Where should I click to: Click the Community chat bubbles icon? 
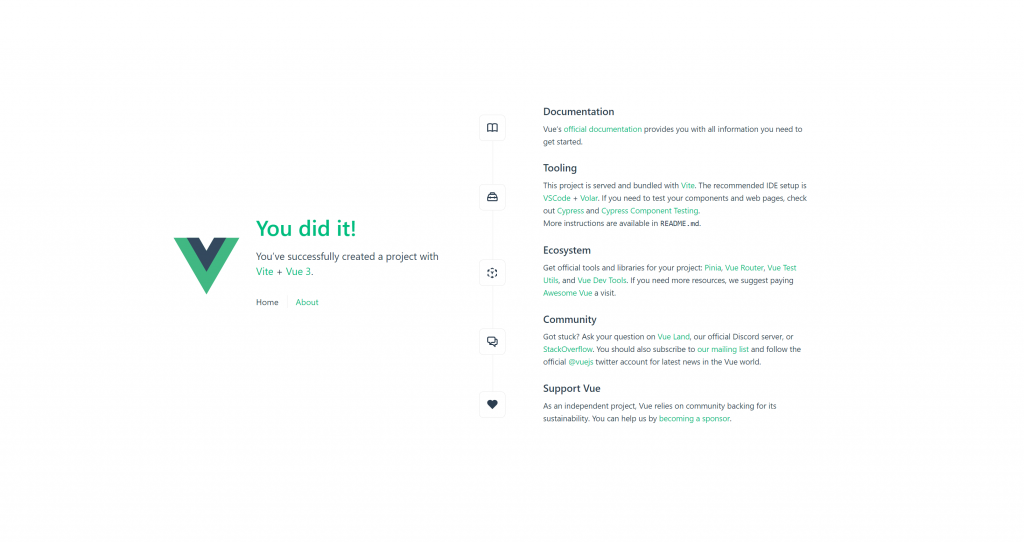coord(492,341)
